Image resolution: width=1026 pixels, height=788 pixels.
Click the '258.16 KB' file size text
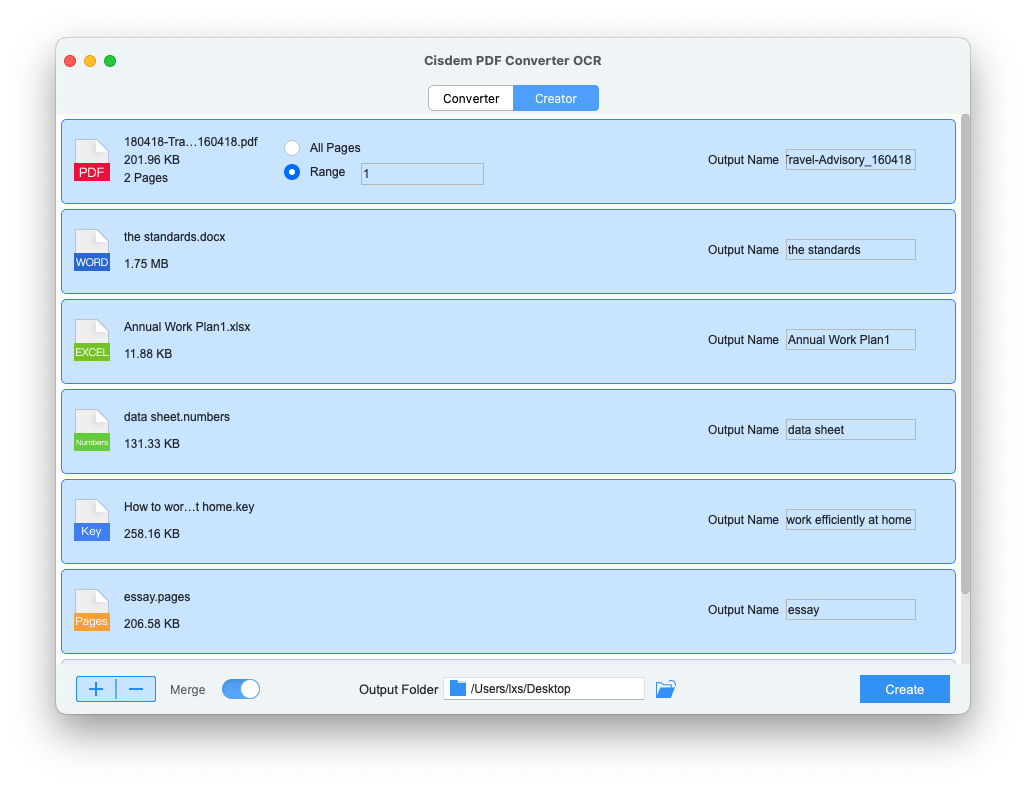[151, 534]
